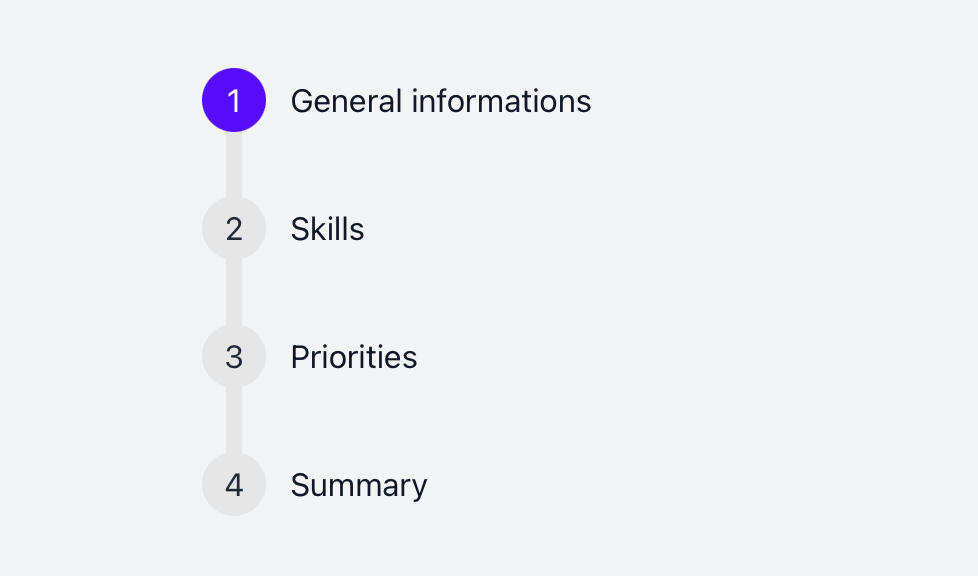Image resolution: width=978 pixels, height=576 pixels.
Task: Navigate to the Priorities text
Action: coord(353,357)
